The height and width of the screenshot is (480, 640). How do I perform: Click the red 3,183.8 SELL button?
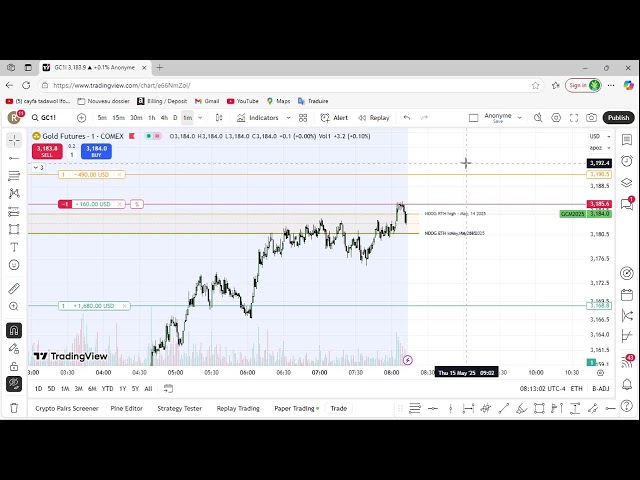click(47, 151)
